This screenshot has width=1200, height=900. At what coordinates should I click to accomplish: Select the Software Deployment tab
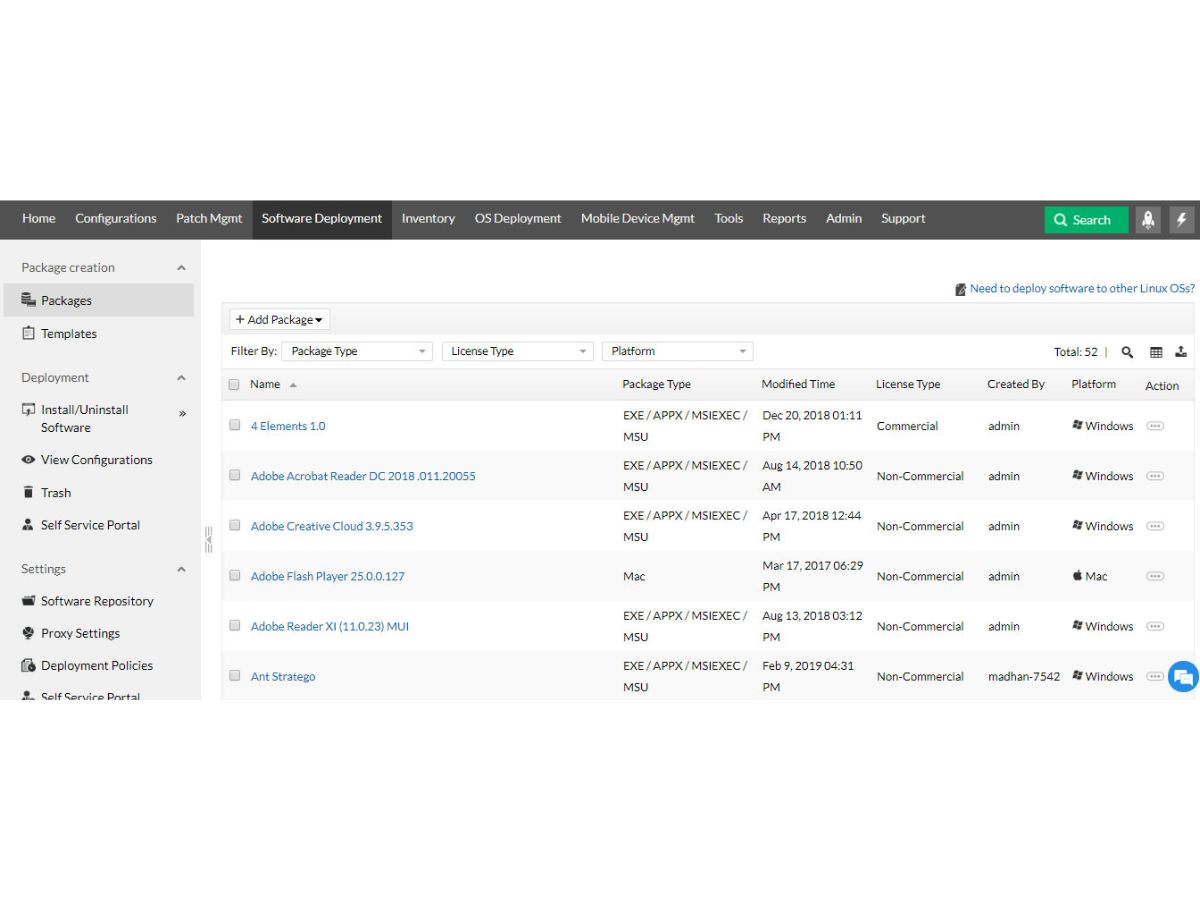[x=322, y=219]
